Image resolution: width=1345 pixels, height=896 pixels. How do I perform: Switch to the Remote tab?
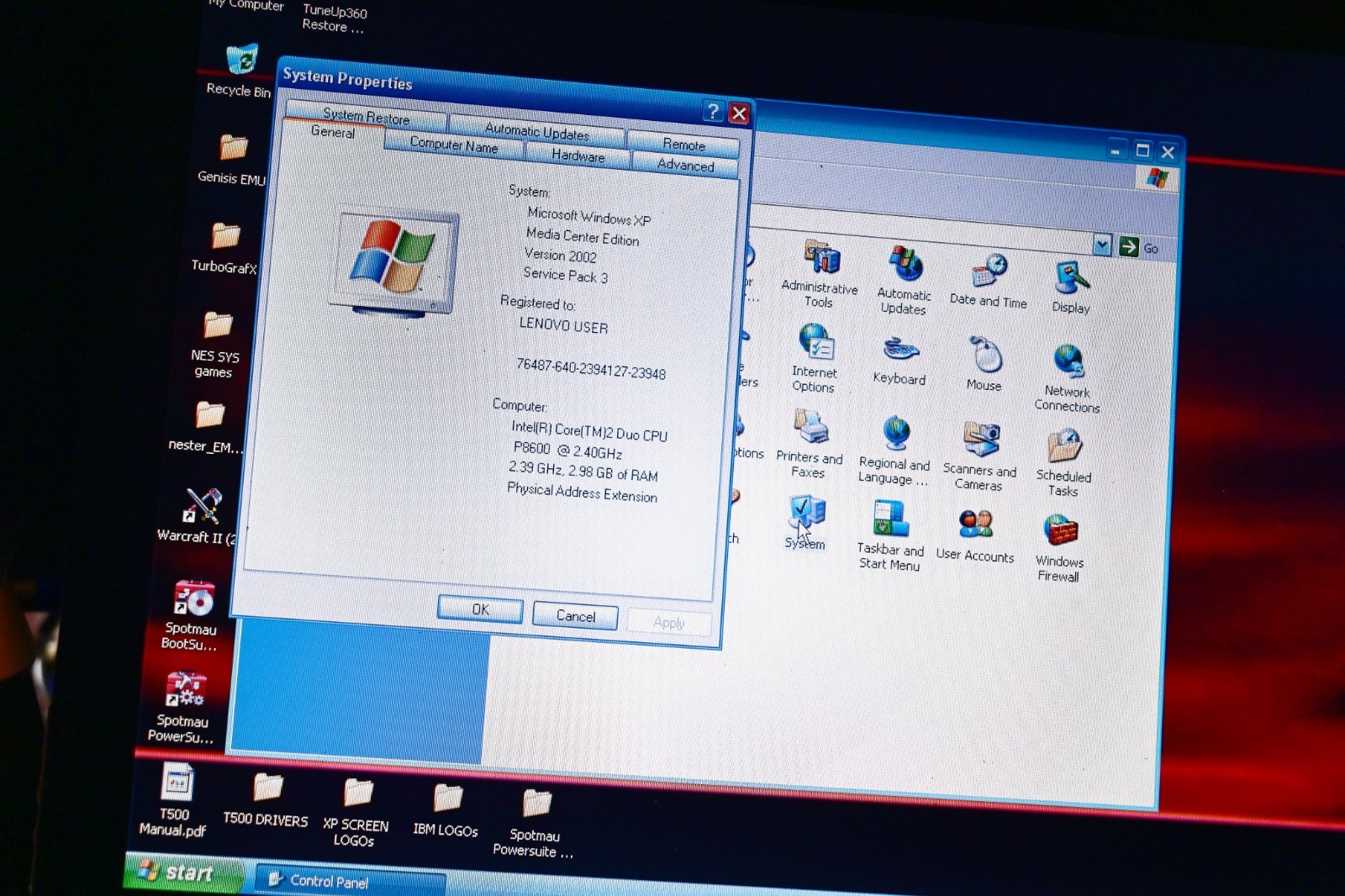click(x=683, y=145)
